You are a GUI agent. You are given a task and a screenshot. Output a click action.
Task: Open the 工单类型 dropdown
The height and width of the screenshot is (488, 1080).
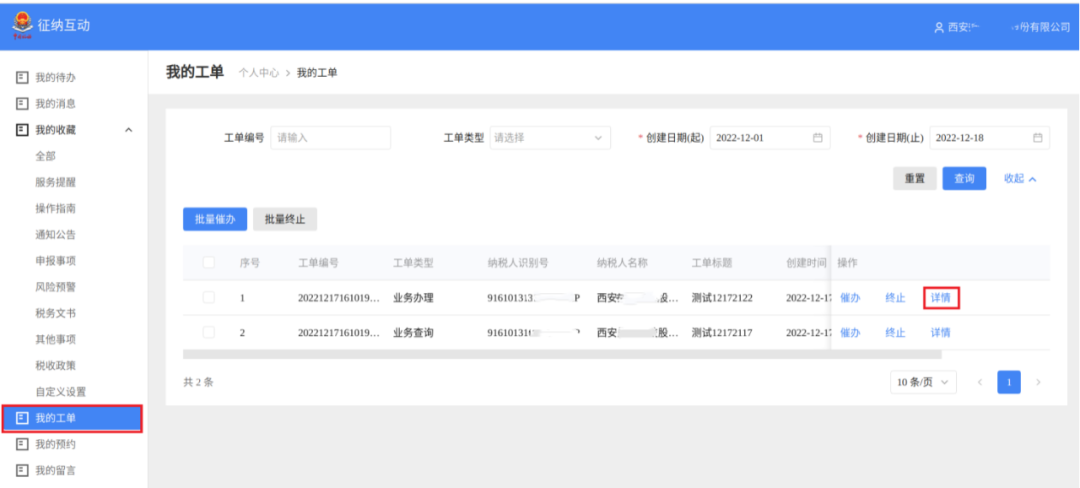point(549,138)
